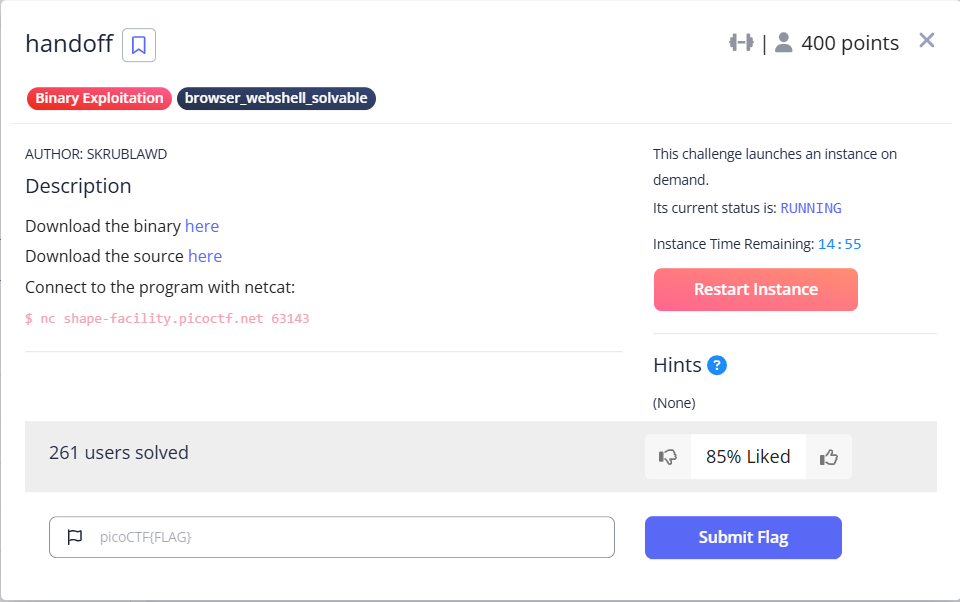Restart the running challenge instance

pyautogui.click(x=756, y=290)
